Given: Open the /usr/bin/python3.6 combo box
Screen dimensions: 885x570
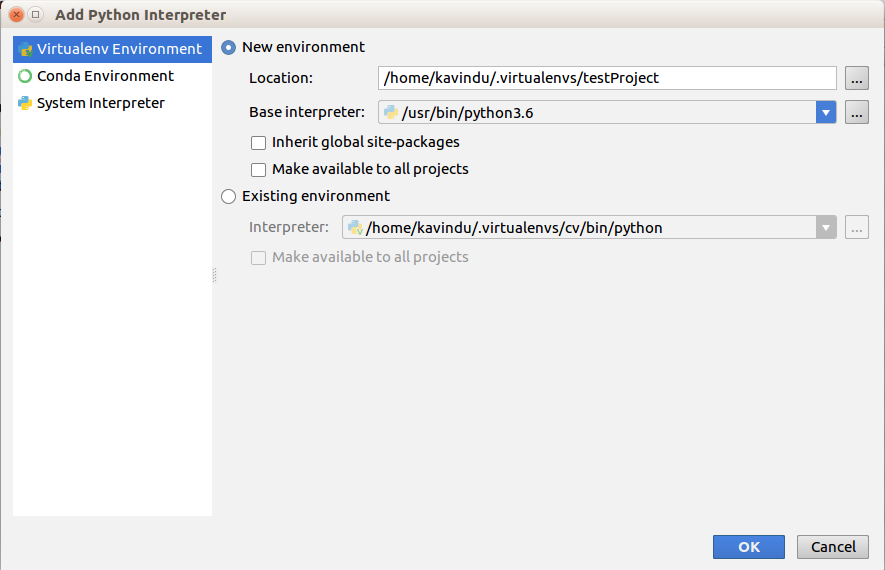Looking at the screenshot, I should 600,113.
